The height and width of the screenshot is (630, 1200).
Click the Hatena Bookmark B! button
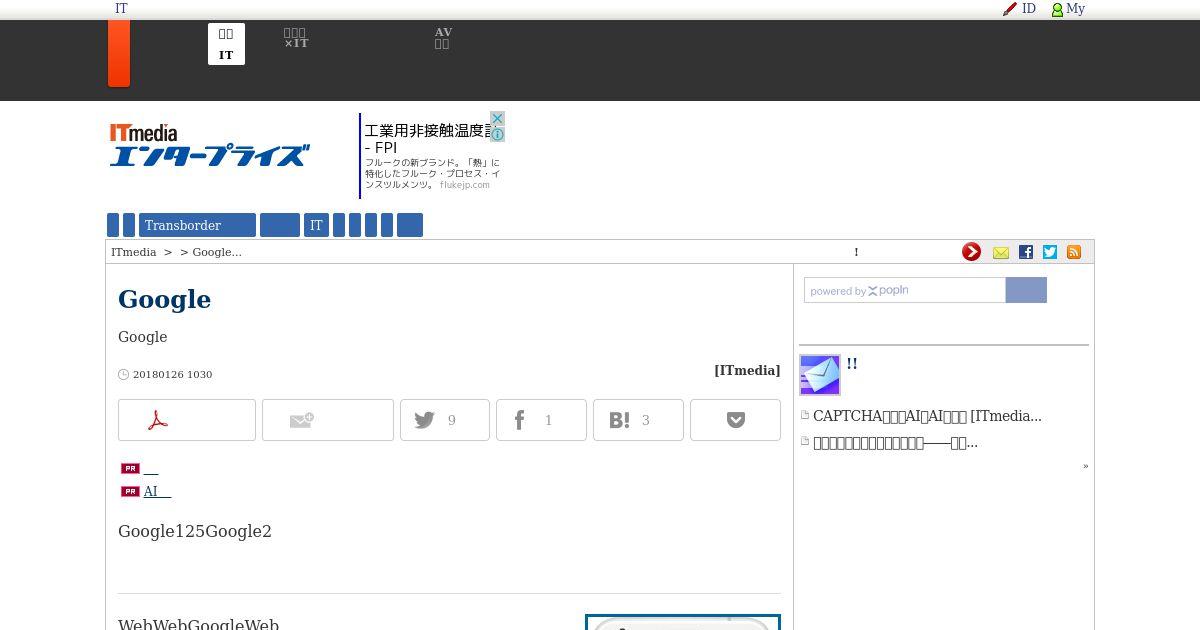tap(638, 420)
